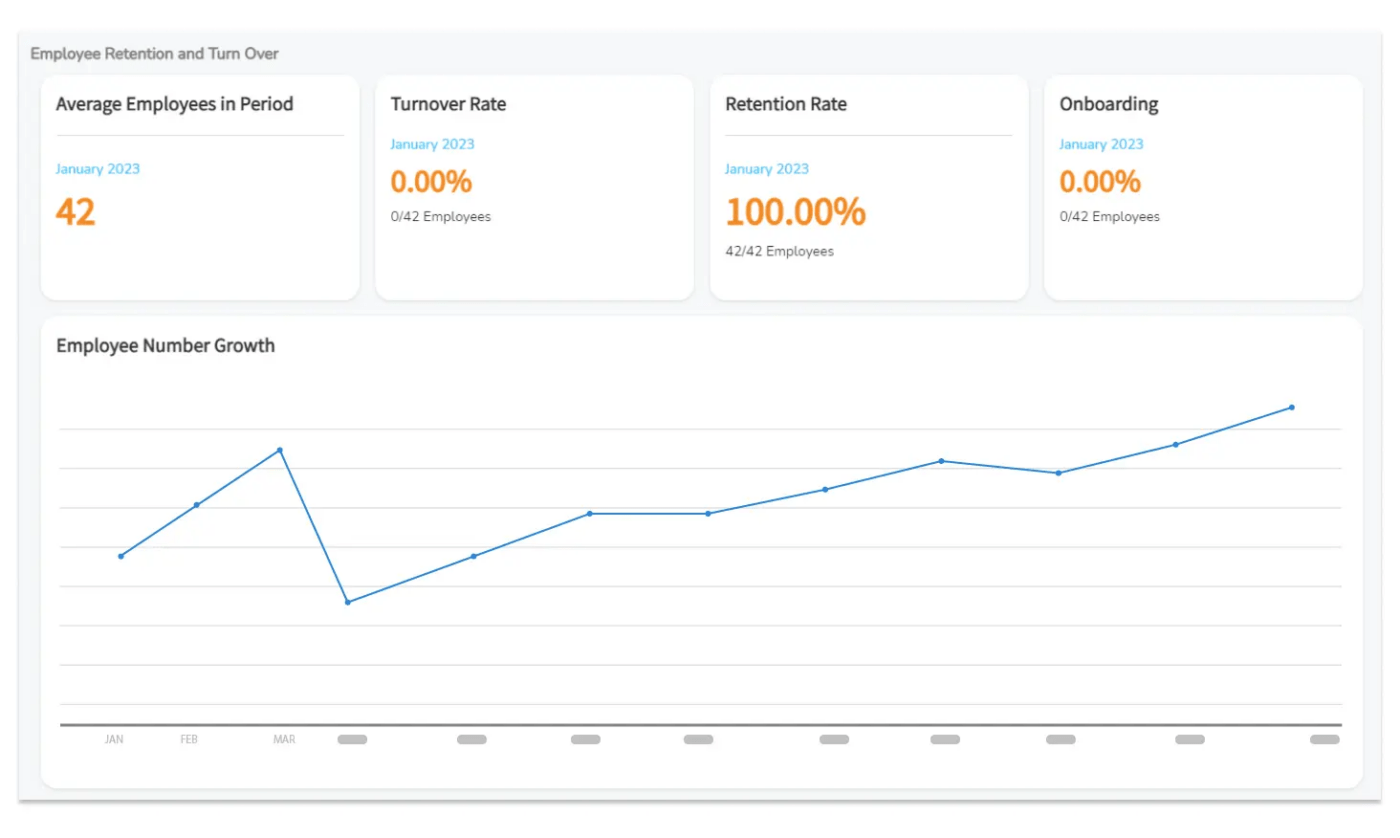Click the FEB axis label
This screenshot has height=838, width=1400.
click(189, 740)
